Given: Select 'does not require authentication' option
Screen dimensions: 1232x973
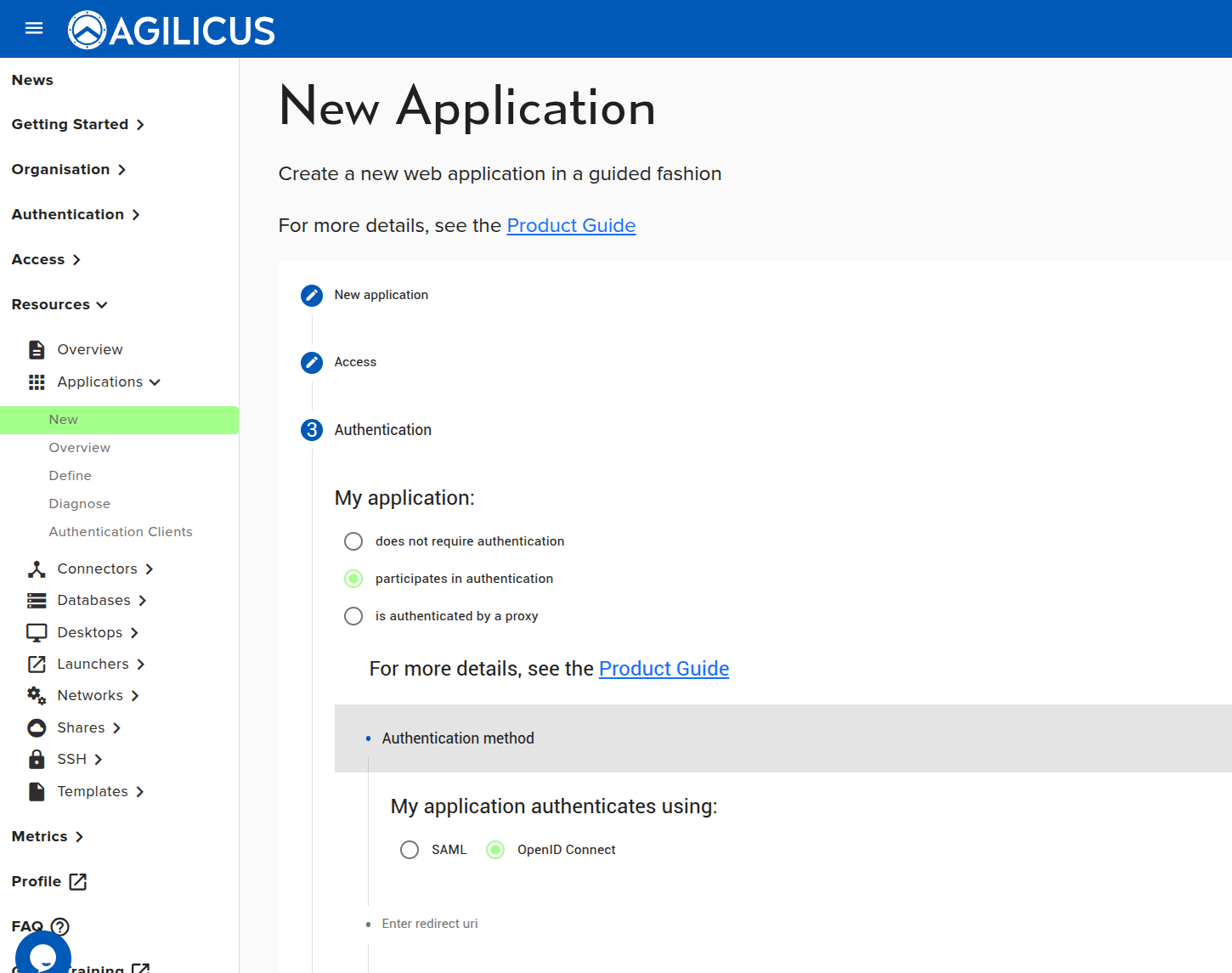Looking at the screenshot, I should coord(353,541).
